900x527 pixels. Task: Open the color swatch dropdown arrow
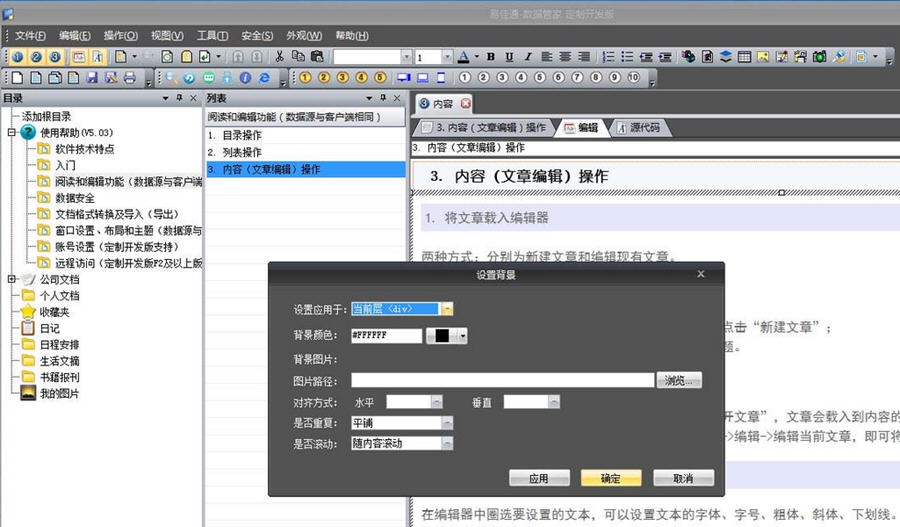coord(463,335)
